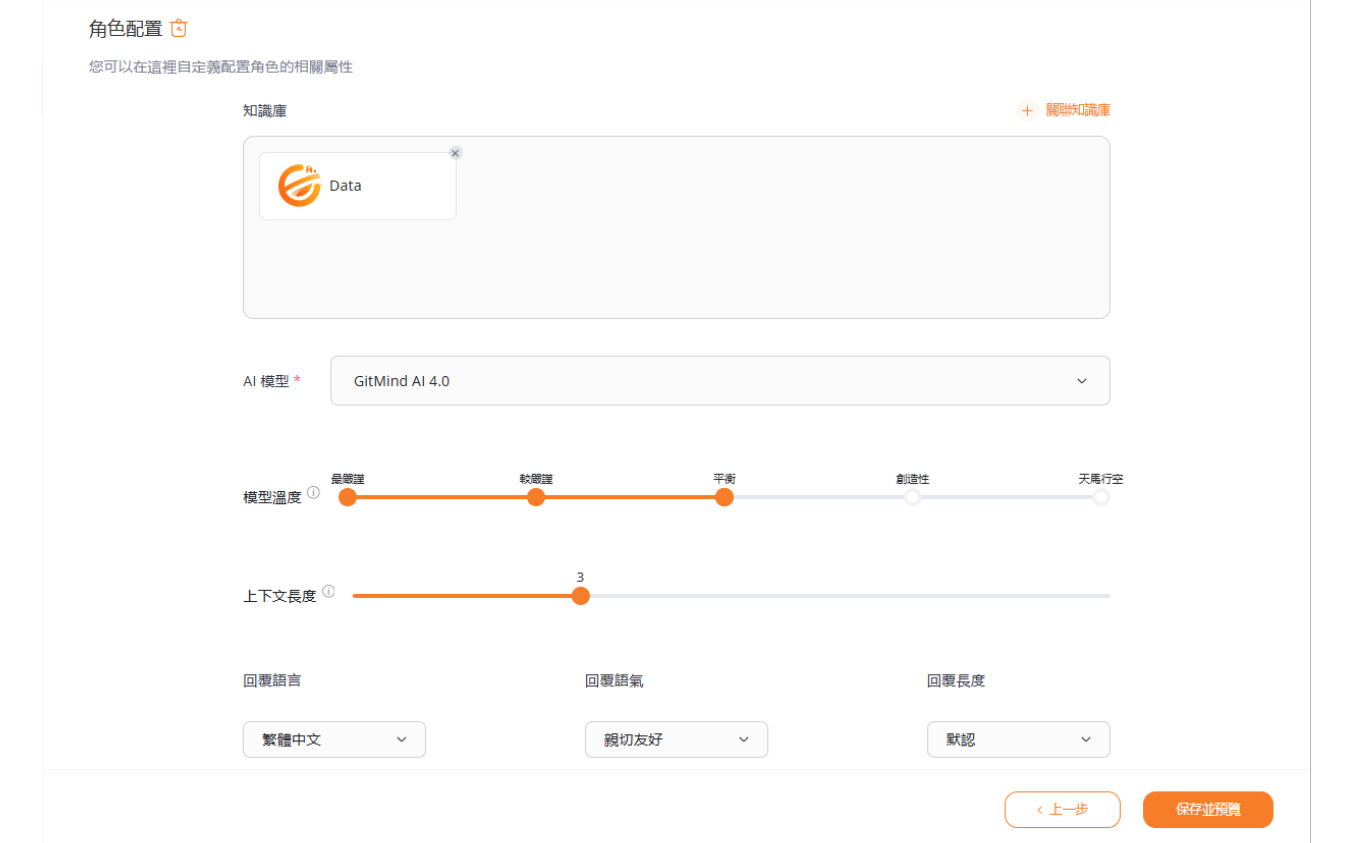Open the 關聯知識庫 link
The width and height of the screenshot is (1353, 843).
pyautogui.click(x=1078, y=110)
